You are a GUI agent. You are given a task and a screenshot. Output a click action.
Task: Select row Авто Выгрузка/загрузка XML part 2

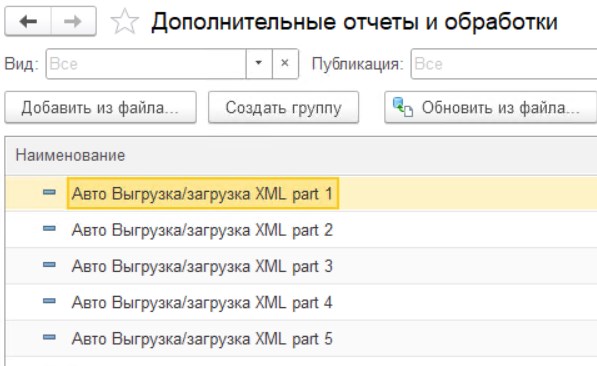[x=301, y=230]
